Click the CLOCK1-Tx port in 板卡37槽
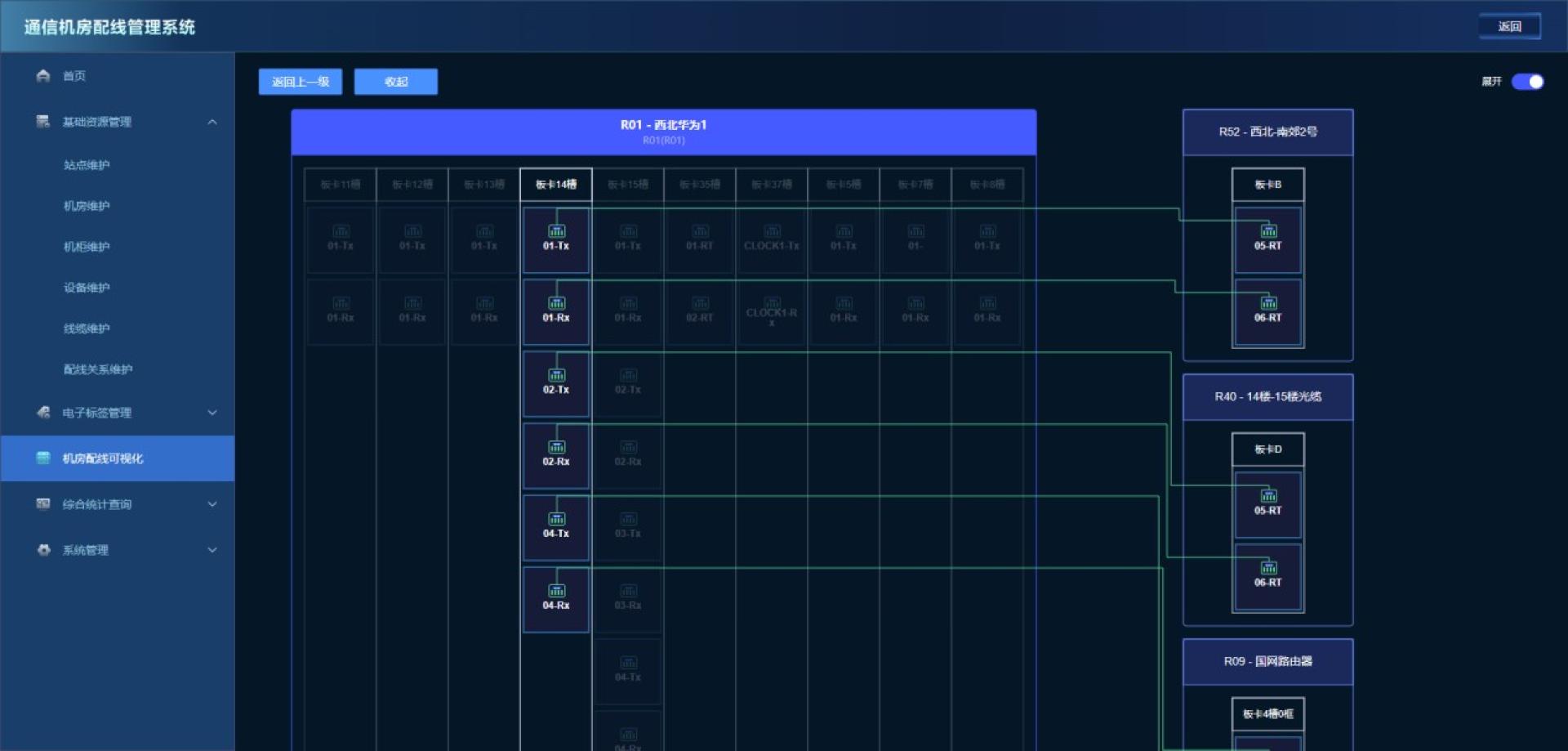 point(772,239)
